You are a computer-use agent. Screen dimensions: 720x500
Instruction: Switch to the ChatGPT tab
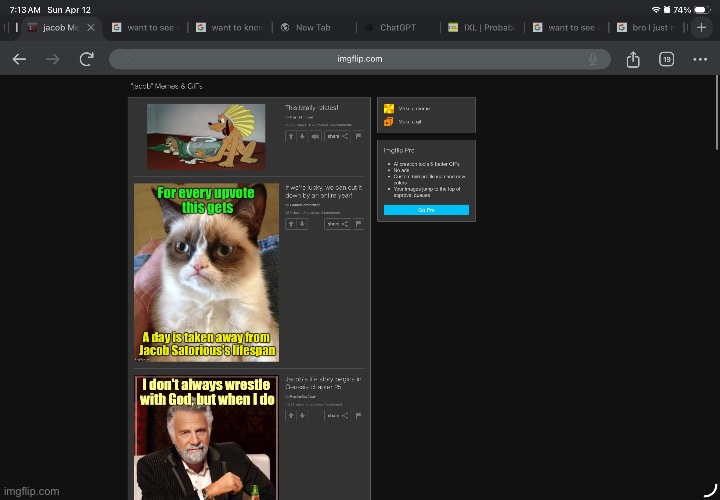click(398, 28)
